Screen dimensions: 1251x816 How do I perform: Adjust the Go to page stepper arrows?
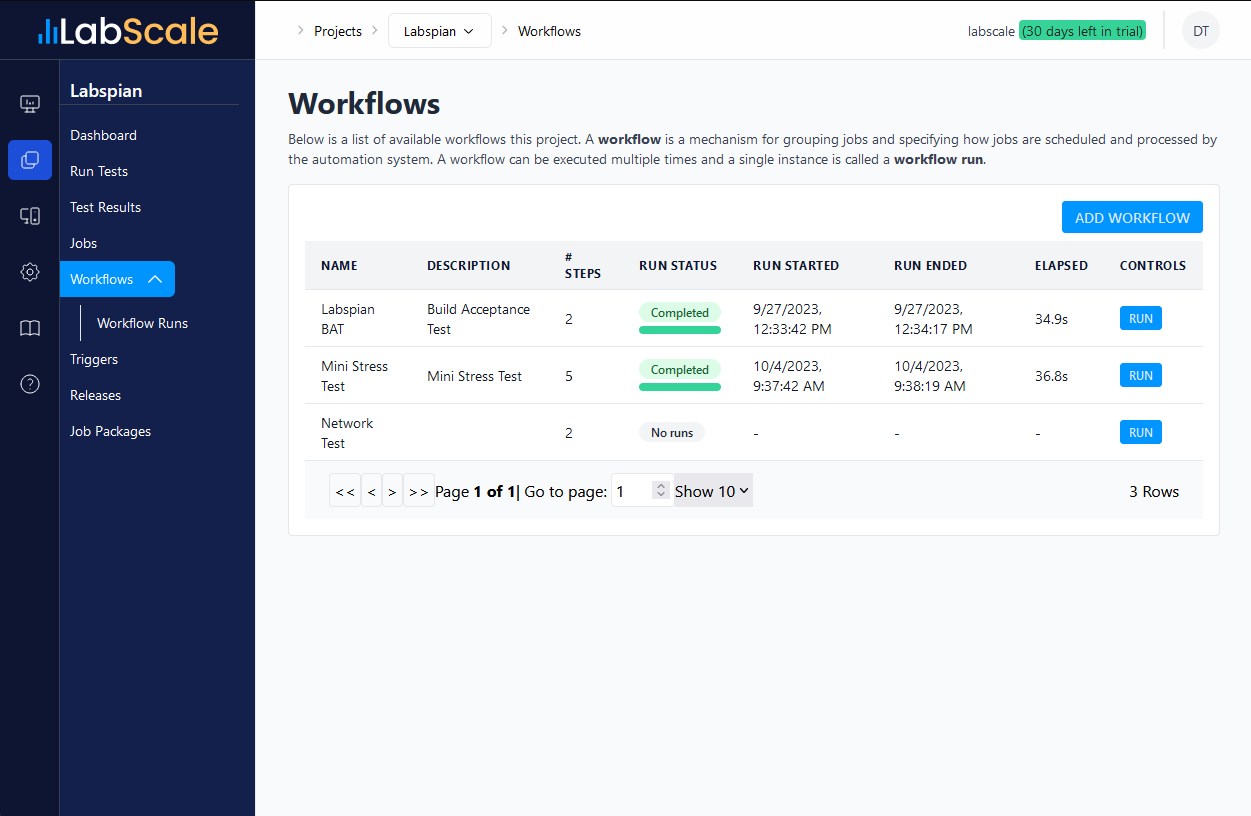[660, 490]
